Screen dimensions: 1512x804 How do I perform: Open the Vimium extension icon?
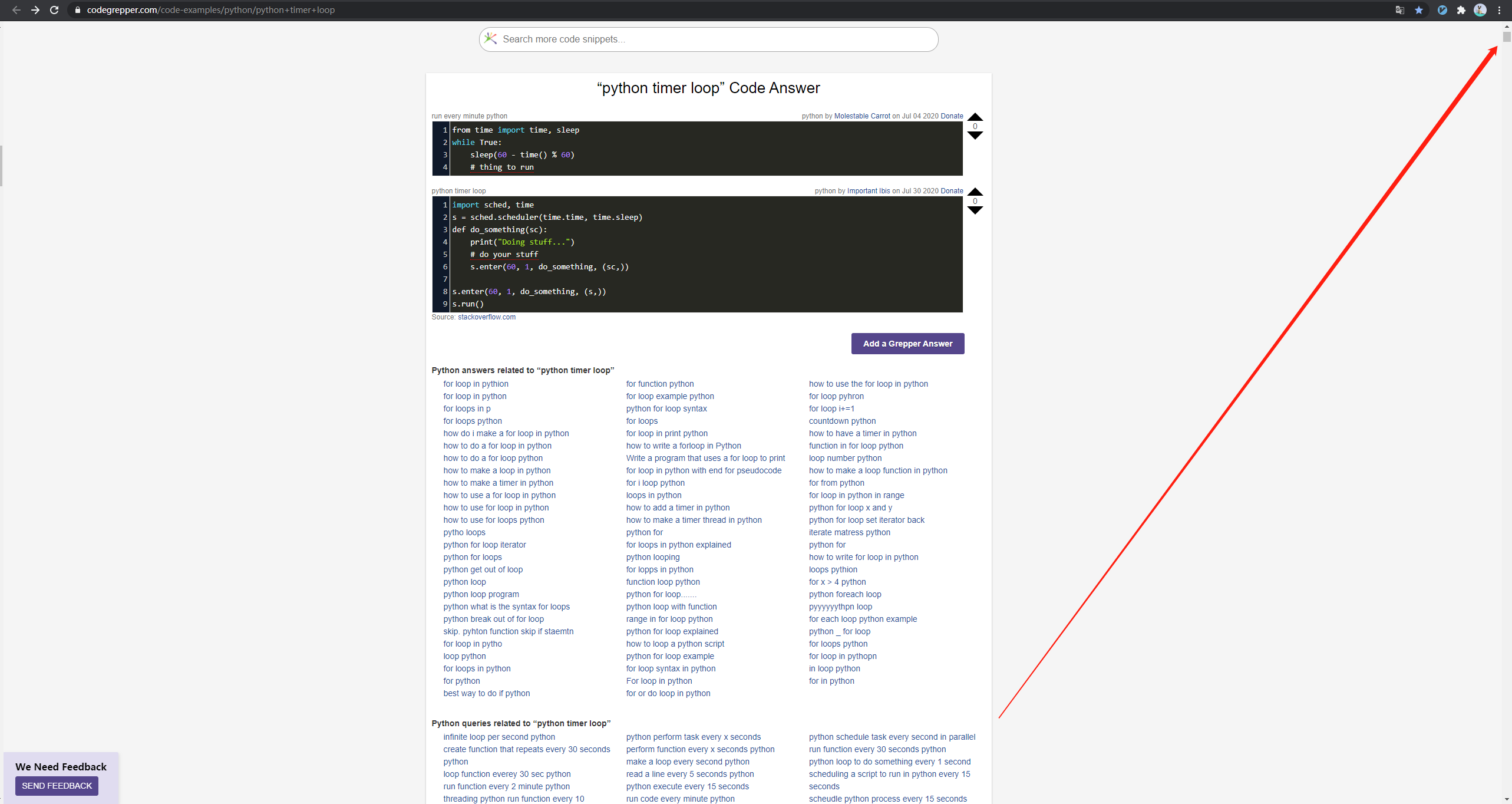coord(1442,10)
